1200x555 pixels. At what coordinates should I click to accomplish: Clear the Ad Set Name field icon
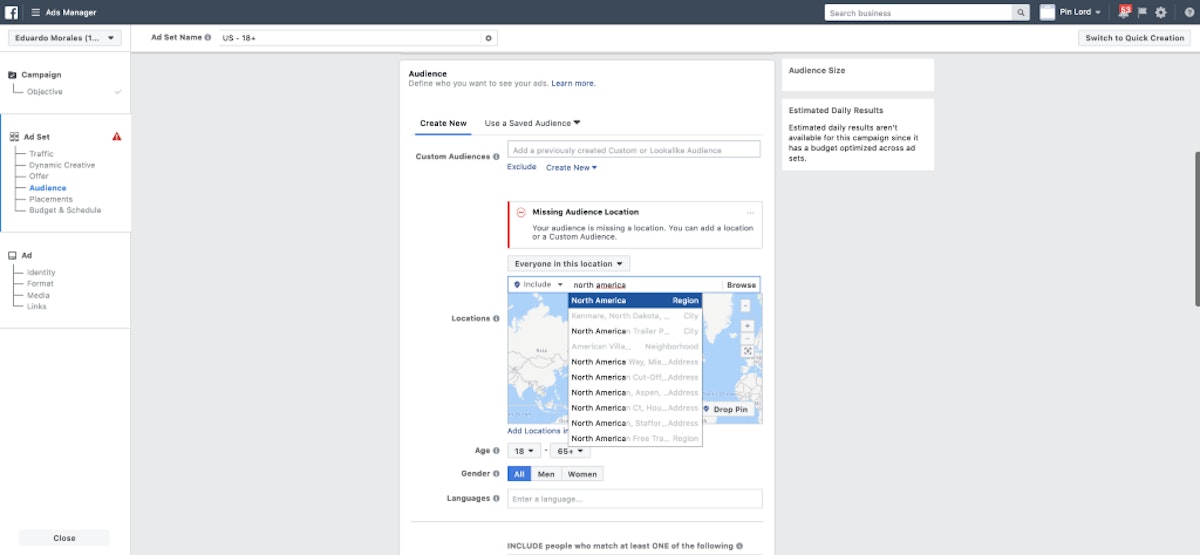tap(488, 38)
